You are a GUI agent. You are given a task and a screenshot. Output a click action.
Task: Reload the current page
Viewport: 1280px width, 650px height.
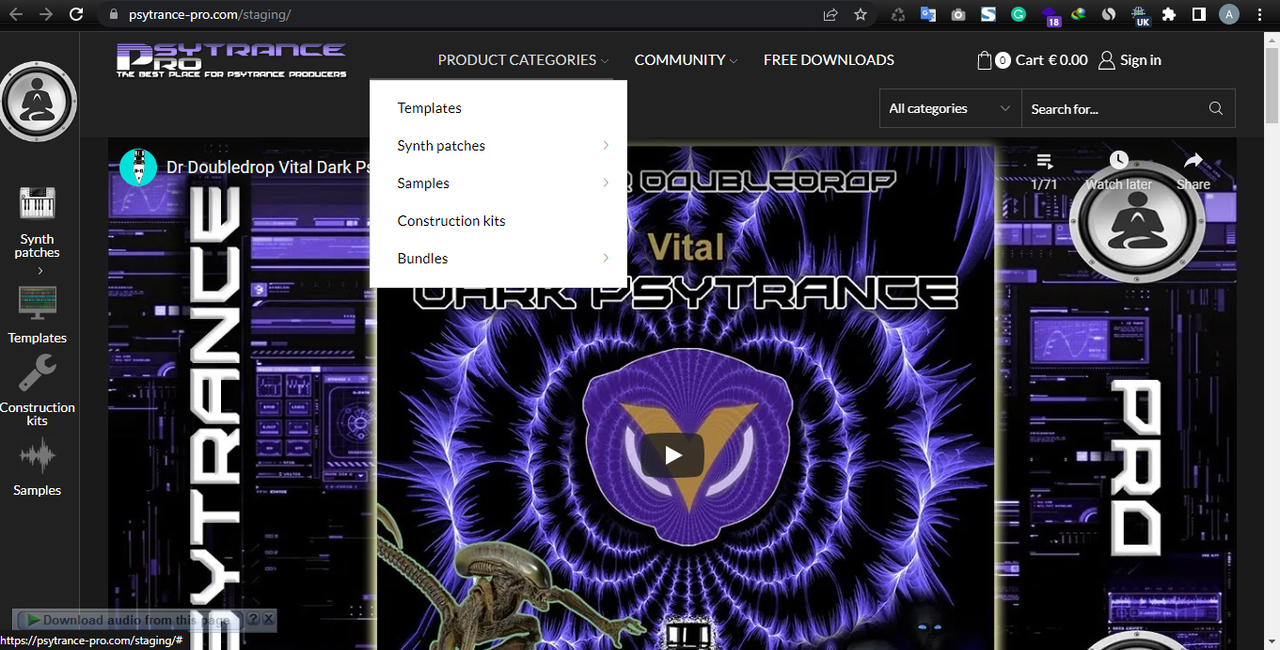point(76,15)
